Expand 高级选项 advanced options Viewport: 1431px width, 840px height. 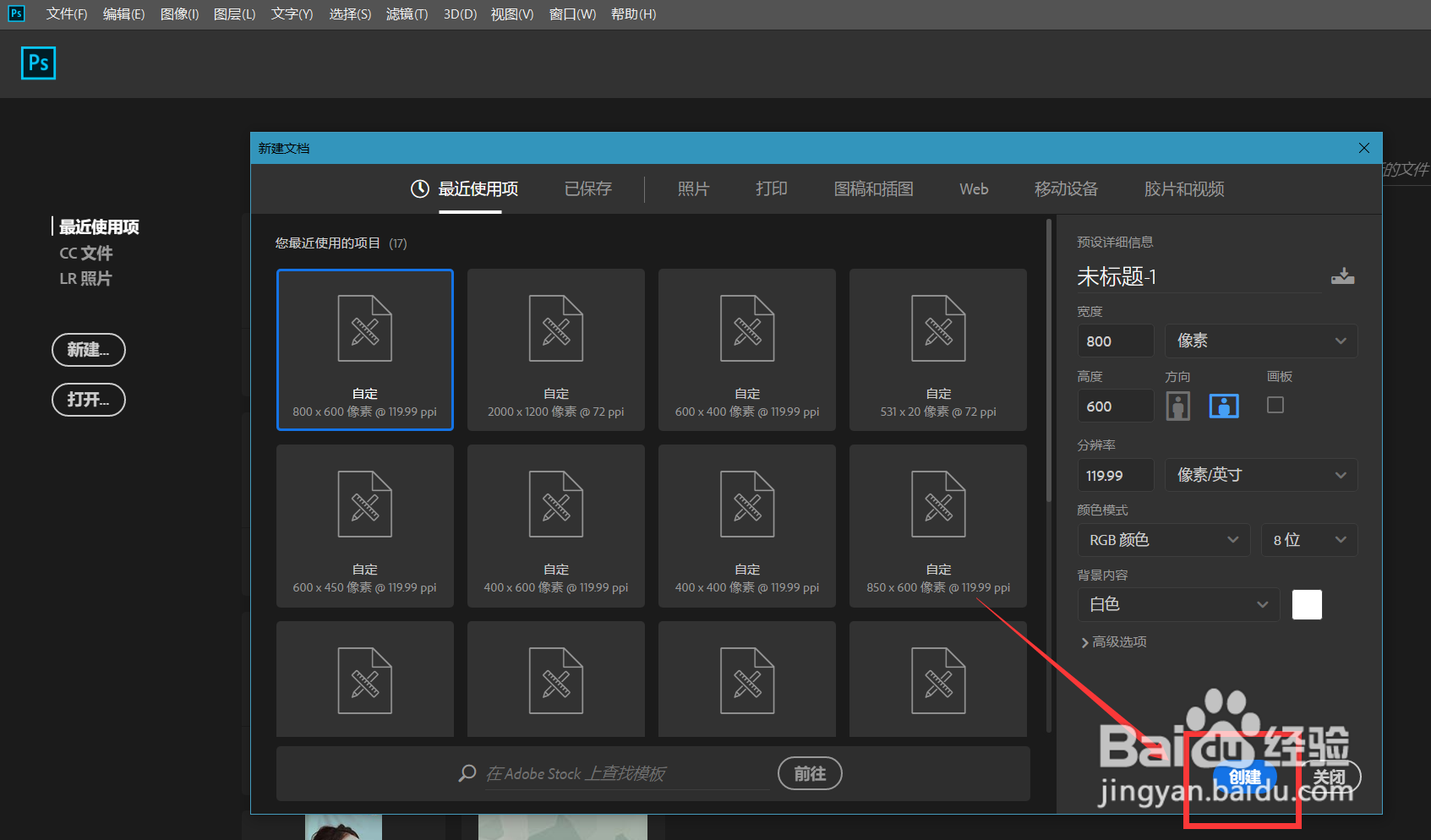(x=1114, y=642)
